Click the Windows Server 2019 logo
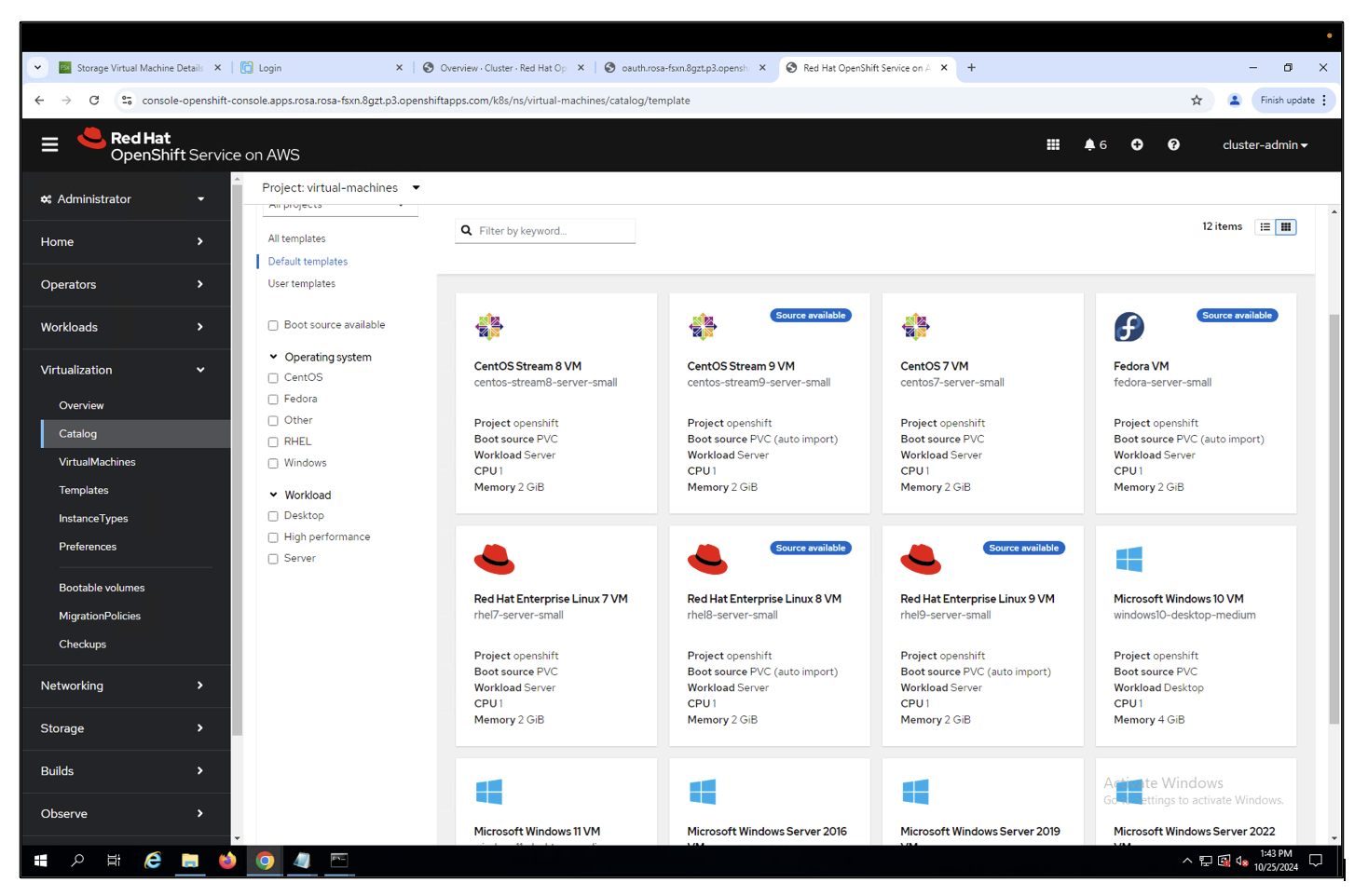1368x896 pixels. (x=916, y=792)
